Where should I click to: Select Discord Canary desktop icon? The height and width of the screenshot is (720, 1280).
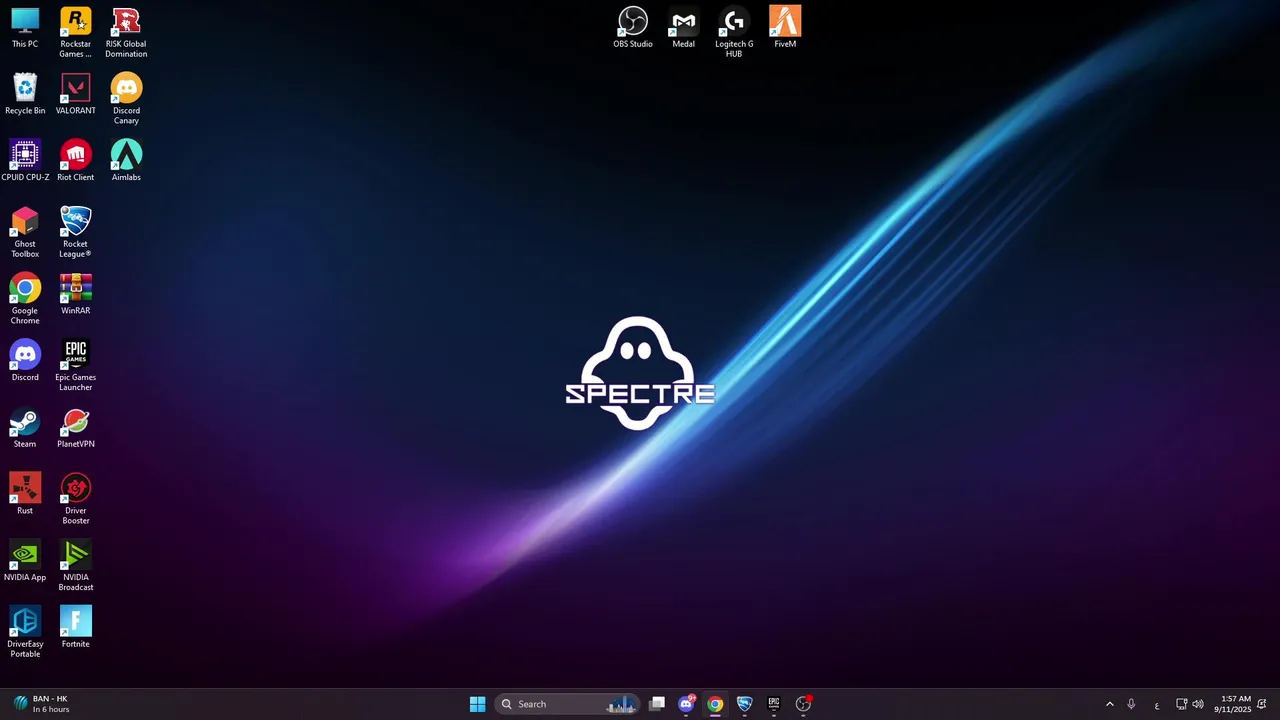126,99
